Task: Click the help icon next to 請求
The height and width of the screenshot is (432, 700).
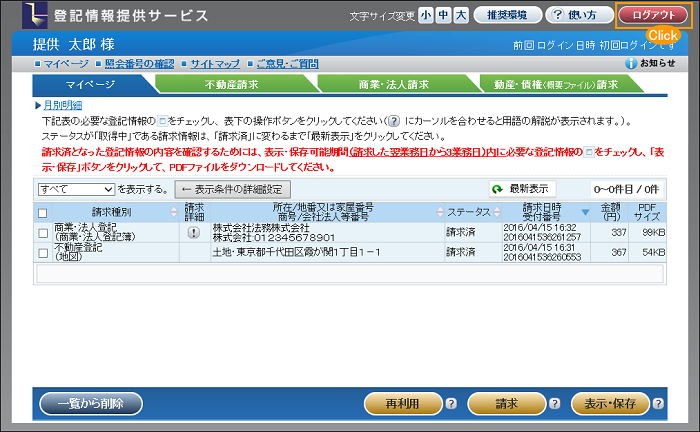Action: tap(554, 404)
